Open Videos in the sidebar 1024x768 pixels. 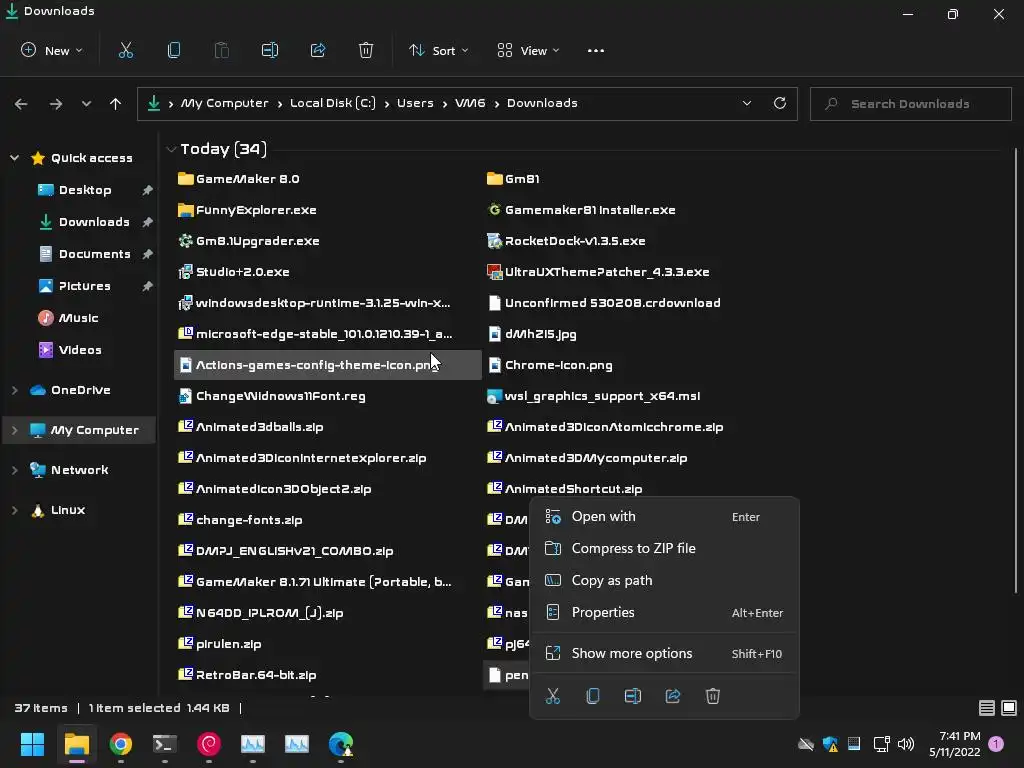click(80, 350)
